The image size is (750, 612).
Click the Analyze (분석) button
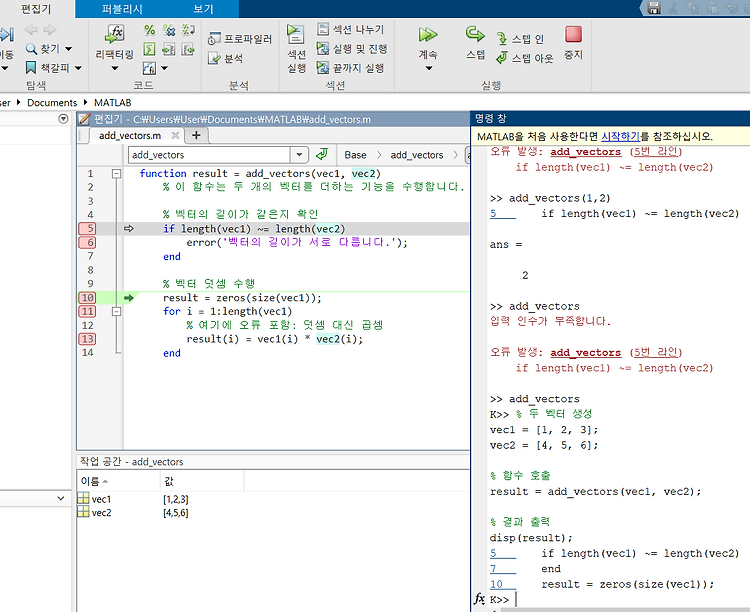click(226, 58)
